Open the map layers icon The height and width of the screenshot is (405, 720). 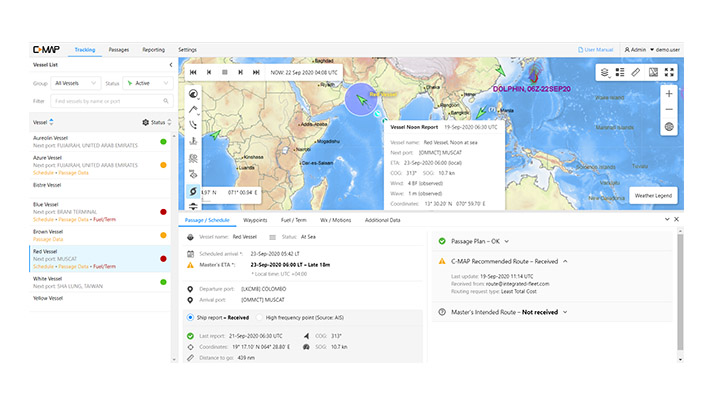(x=603, y=72)
